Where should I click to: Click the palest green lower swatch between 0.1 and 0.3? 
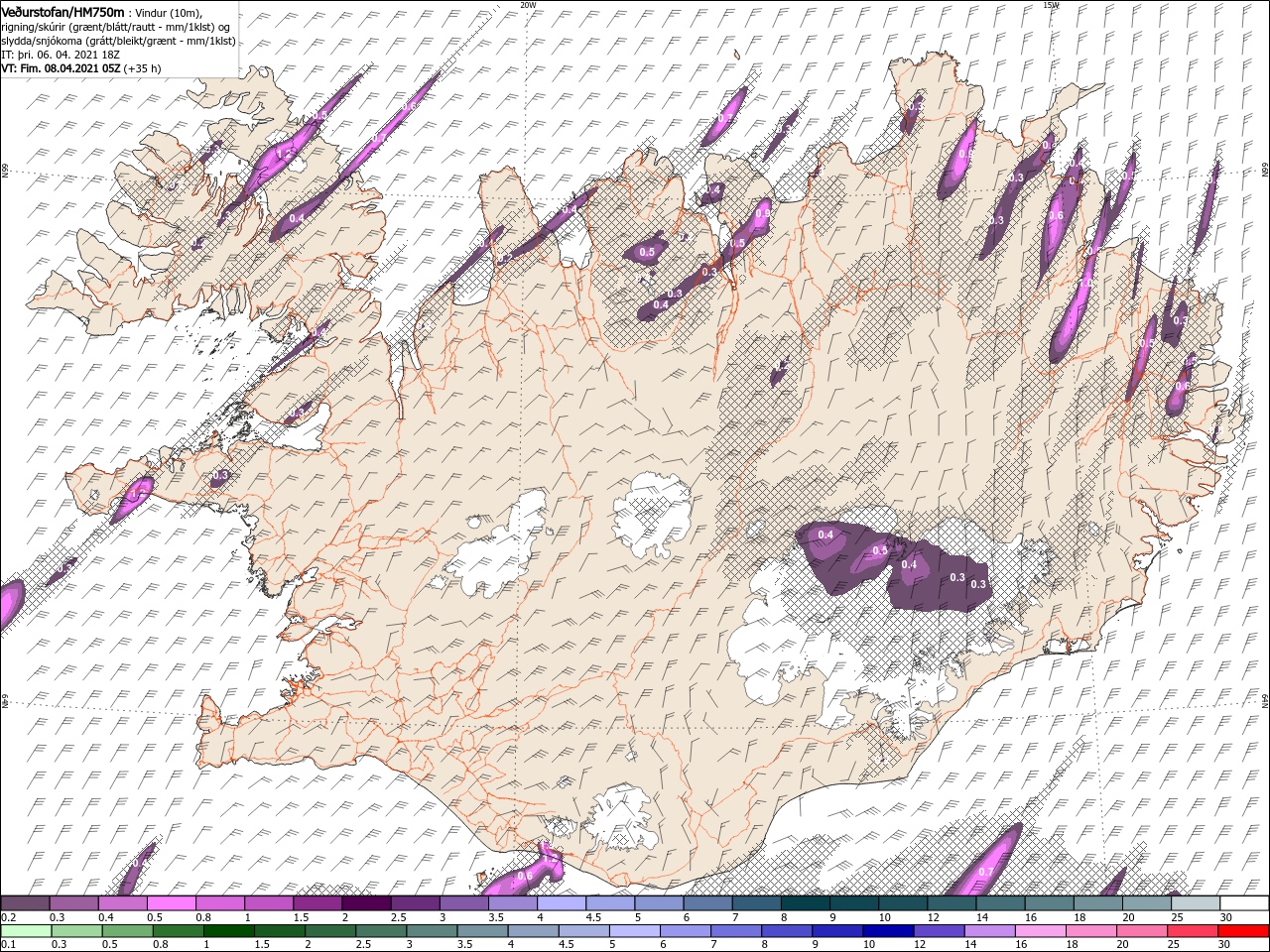click(x=25, y=931)
